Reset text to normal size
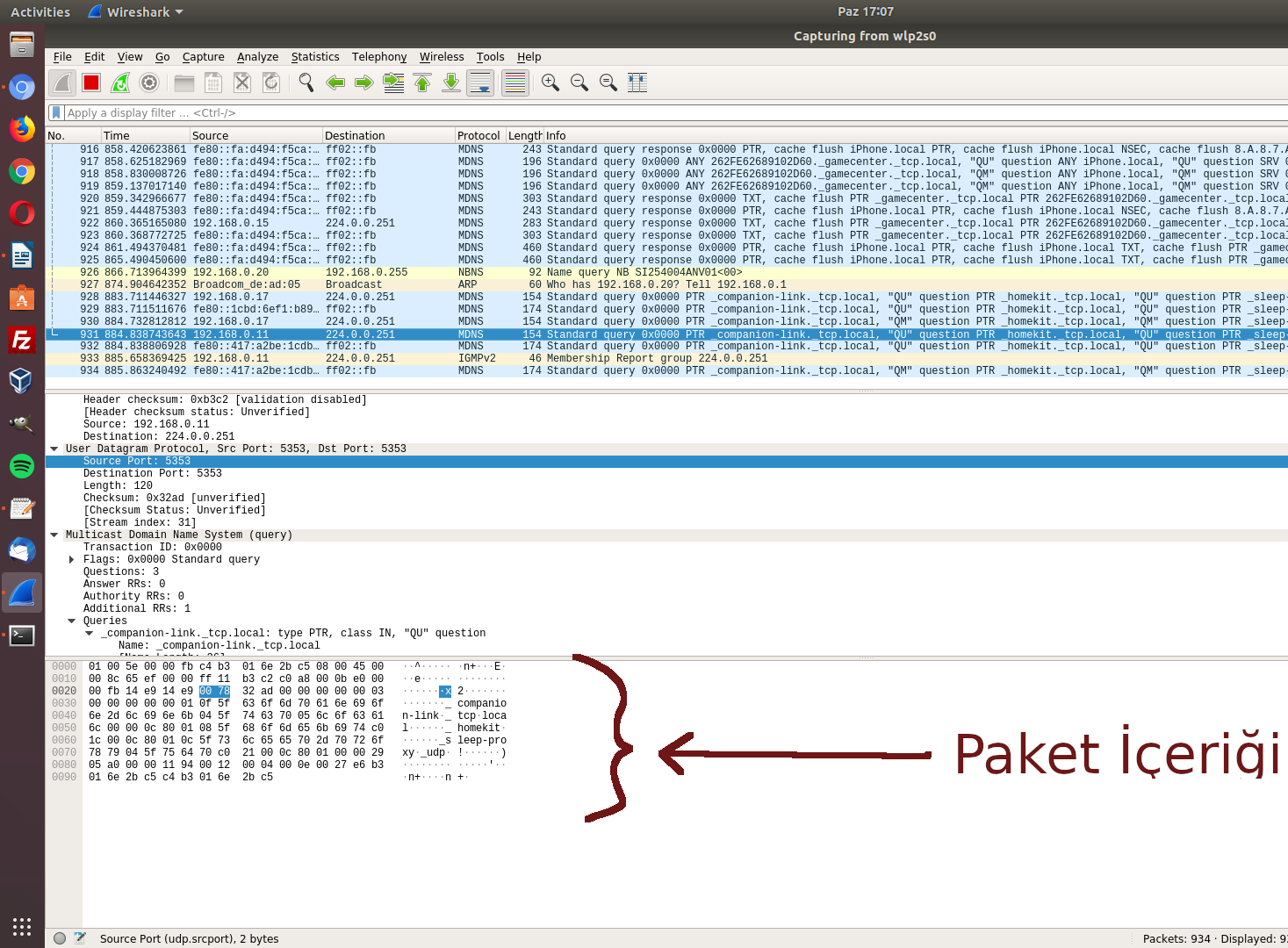This screenshot has height=948, width=1288. (608, 83)
